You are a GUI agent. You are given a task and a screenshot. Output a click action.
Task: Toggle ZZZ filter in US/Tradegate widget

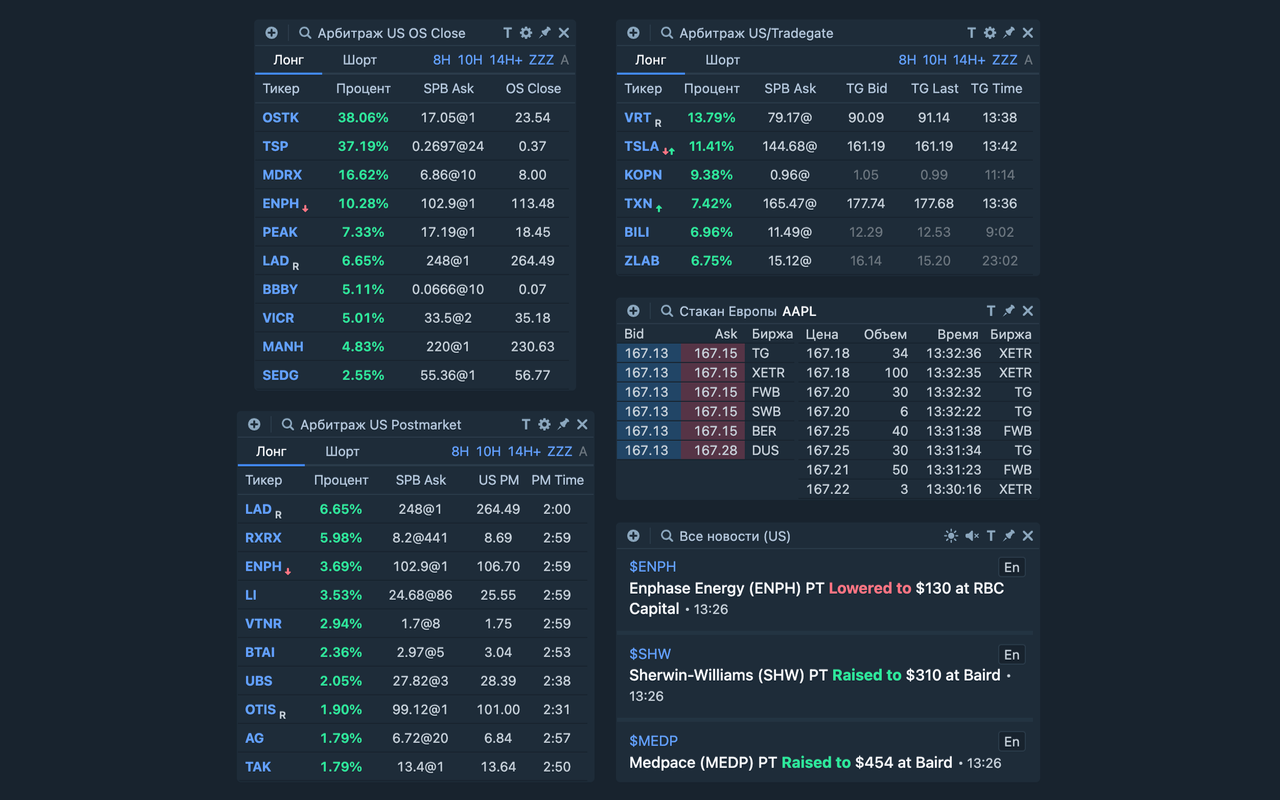[1005, 60]
